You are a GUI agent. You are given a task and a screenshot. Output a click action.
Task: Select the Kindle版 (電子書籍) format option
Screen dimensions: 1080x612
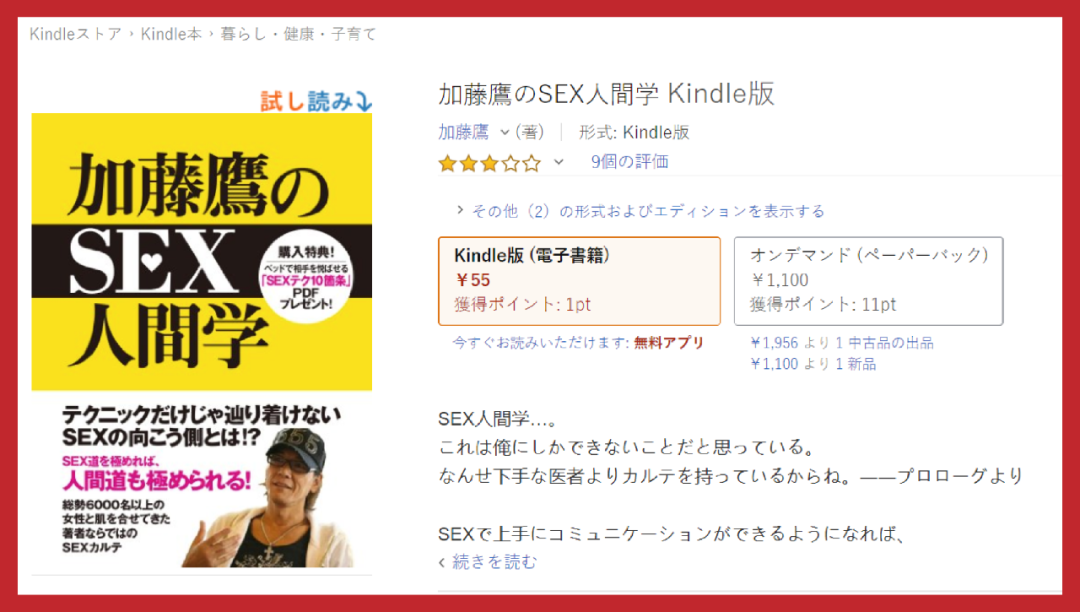pos(579,281)
